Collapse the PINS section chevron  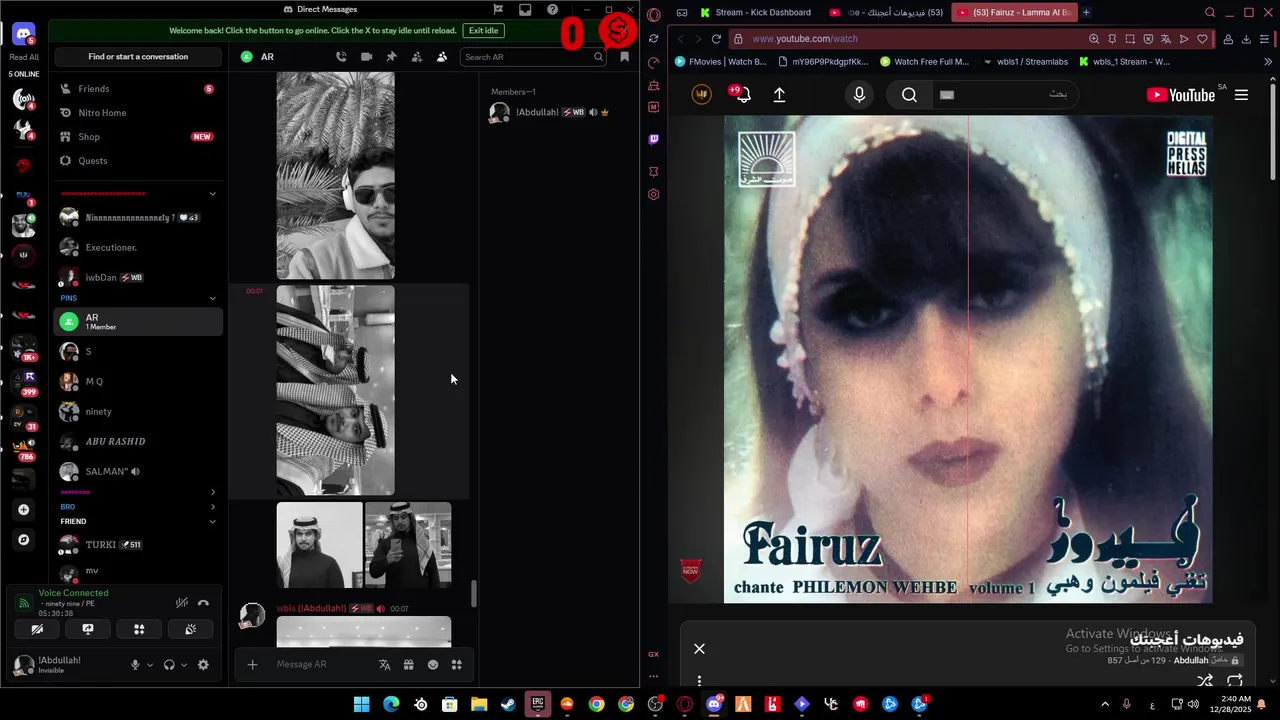(x=212, y=298)
